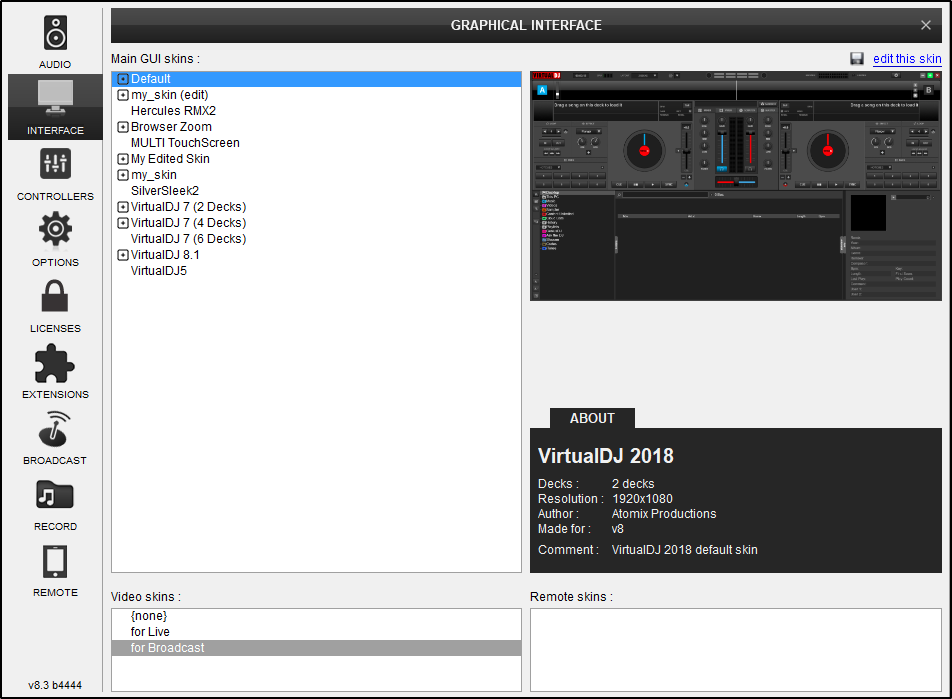
Task: Open the Audio settings speaker icon
Action: tap(55, 33)
